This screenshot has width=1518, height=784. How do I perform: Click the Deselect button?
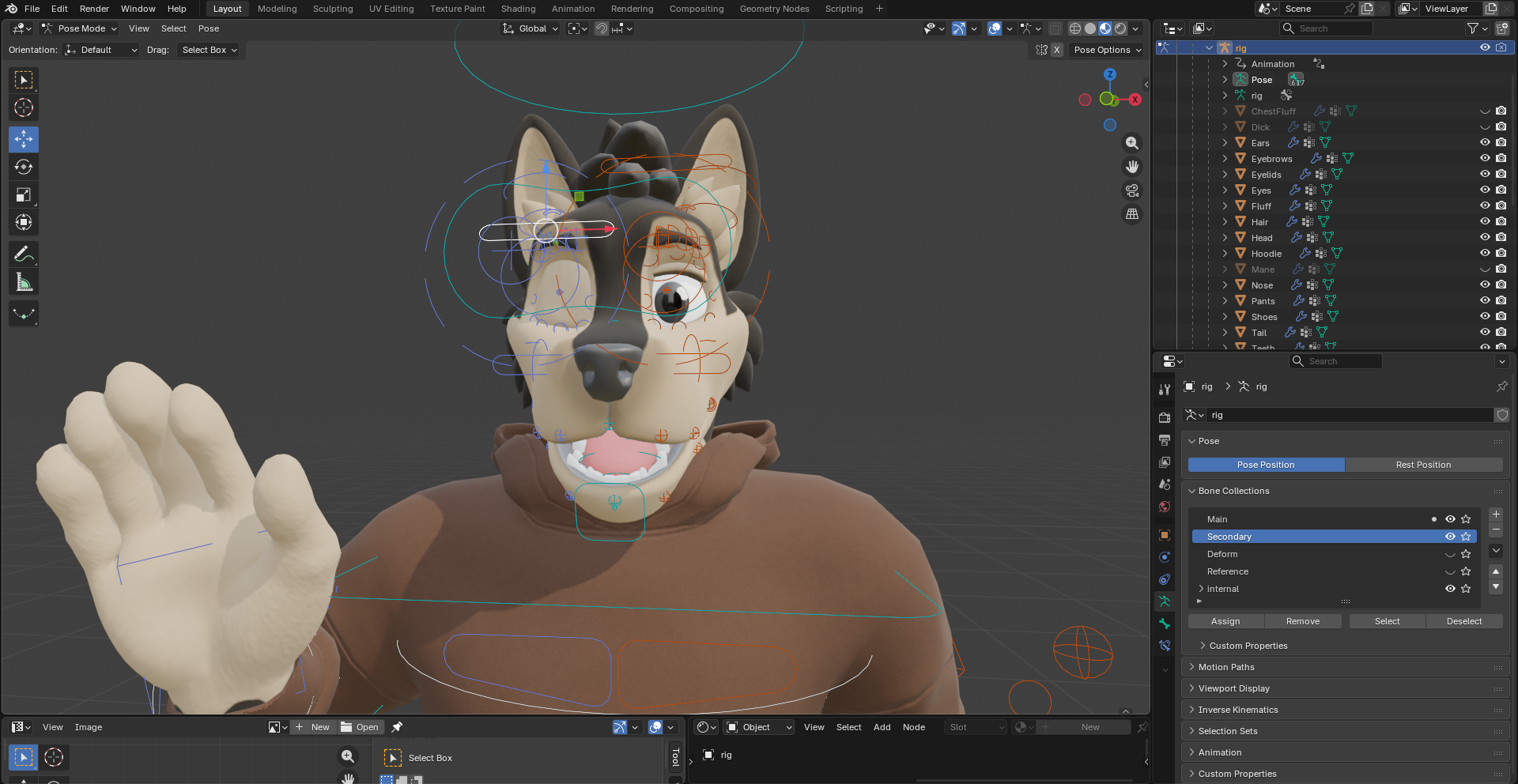[1464, 621]
